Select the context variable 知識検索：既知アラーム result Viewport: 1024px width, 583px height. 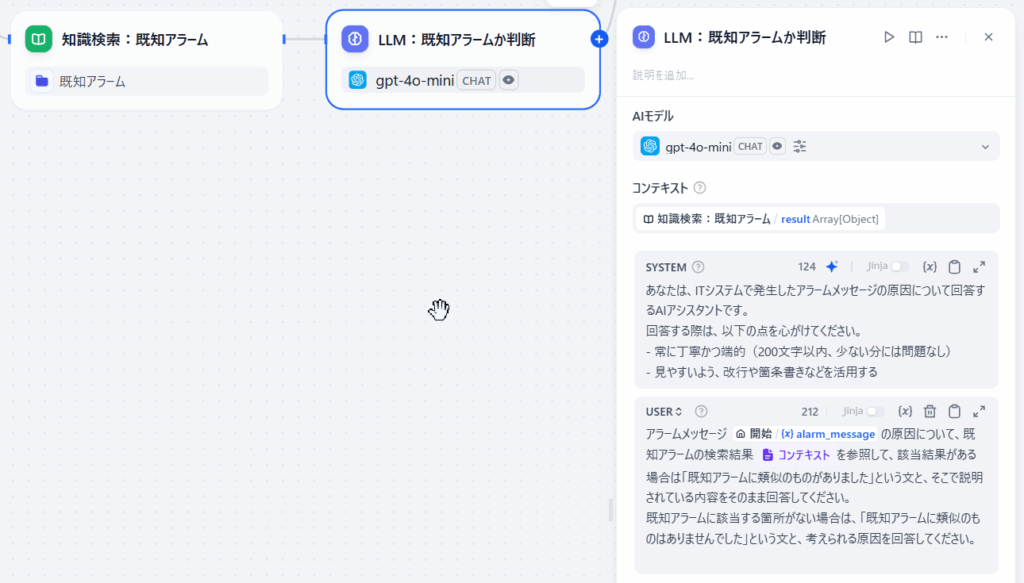(760, 219)
